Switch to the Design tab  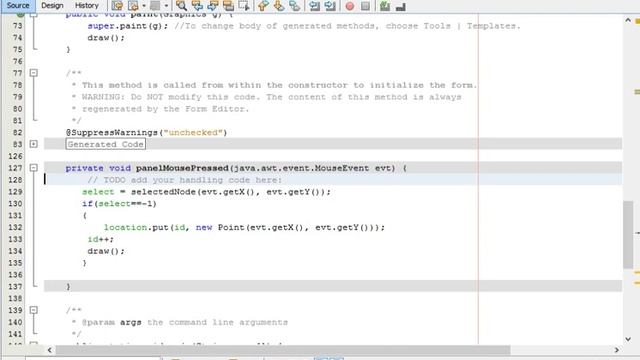point(52,6)
